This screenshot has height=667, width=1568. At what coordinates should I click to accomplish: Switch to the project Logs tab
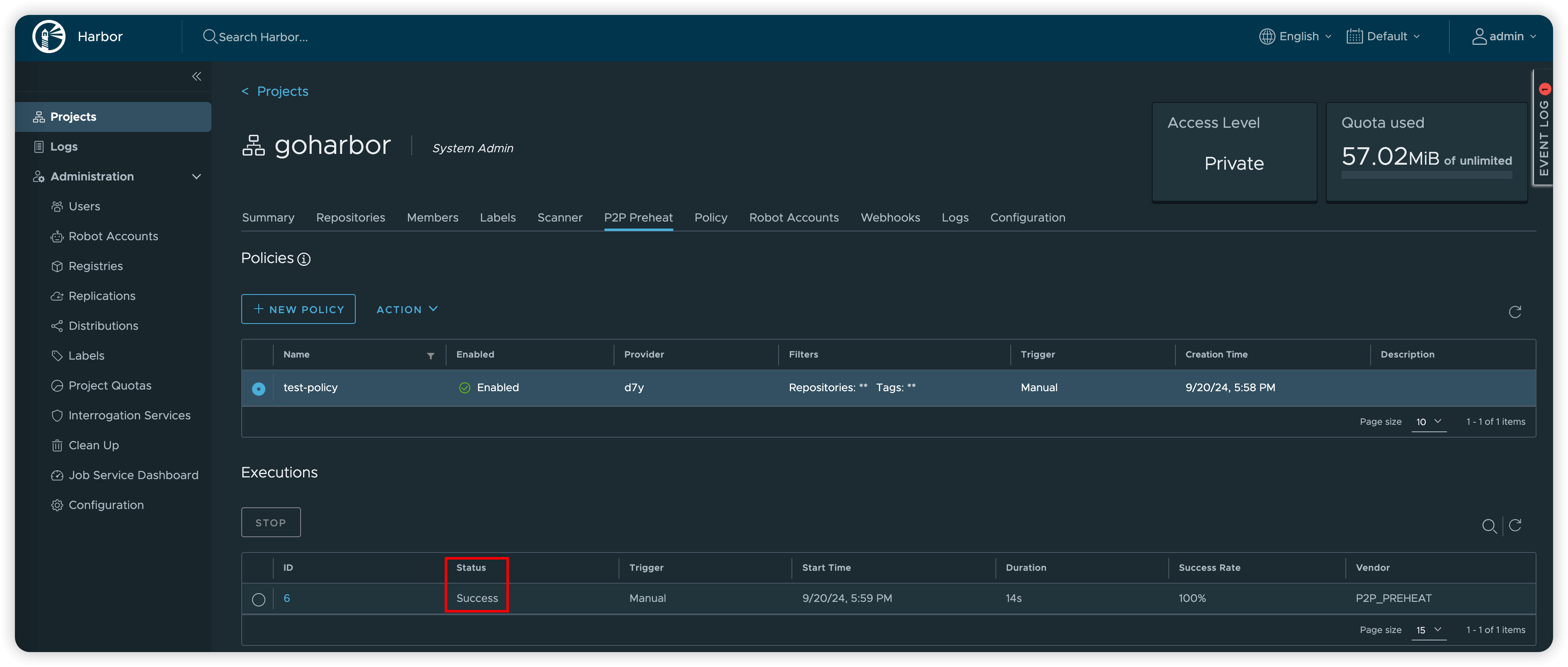(x=954, y=217)
